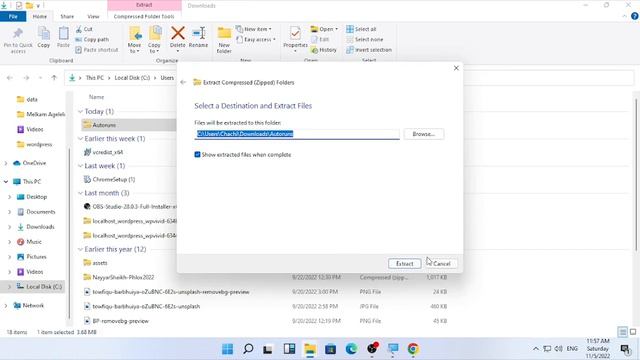Image resolution: width=640 pixels, height=360 pixels.
Task: Open Documents in navigation pane
Action: 40,212
